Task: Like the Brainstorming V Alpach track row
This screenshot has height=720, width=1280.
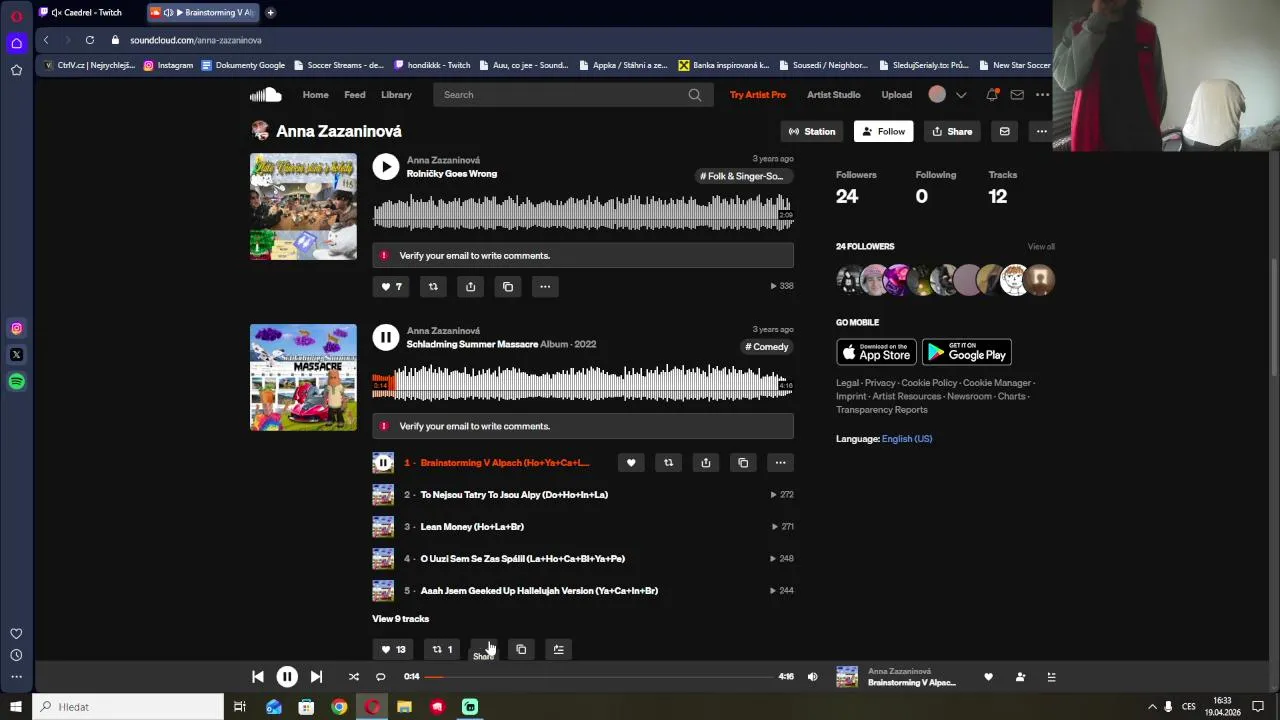Action: point(631,463)
